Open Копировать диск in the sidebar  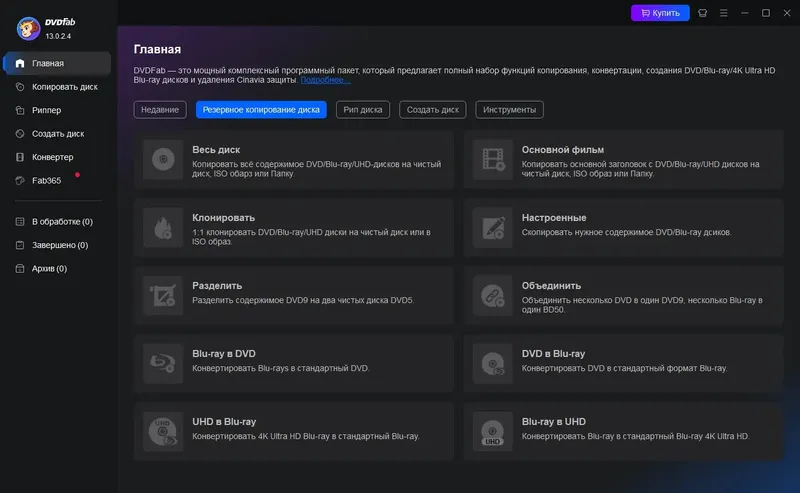click(64, 87)
